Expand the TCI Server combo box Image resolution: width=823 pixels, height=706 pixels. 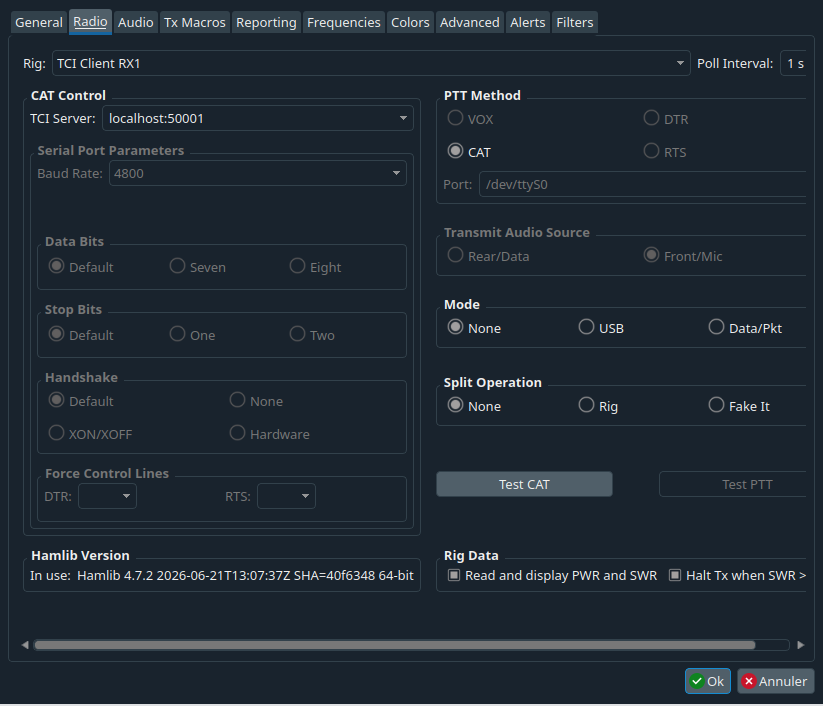pos(258,119)
